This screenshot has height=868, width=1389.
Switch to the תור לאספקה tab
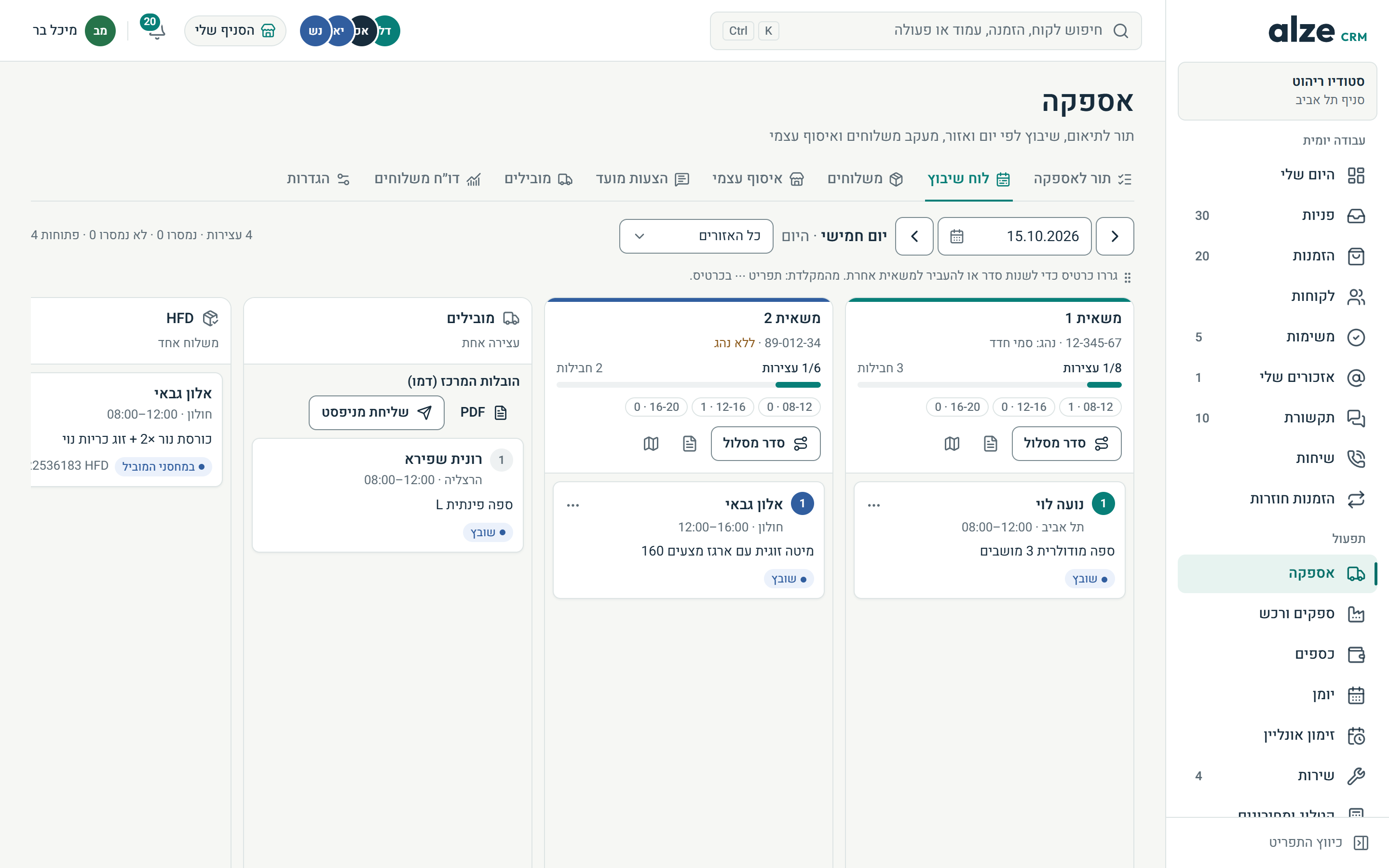pyautogui.click(x=1082, y=179)
